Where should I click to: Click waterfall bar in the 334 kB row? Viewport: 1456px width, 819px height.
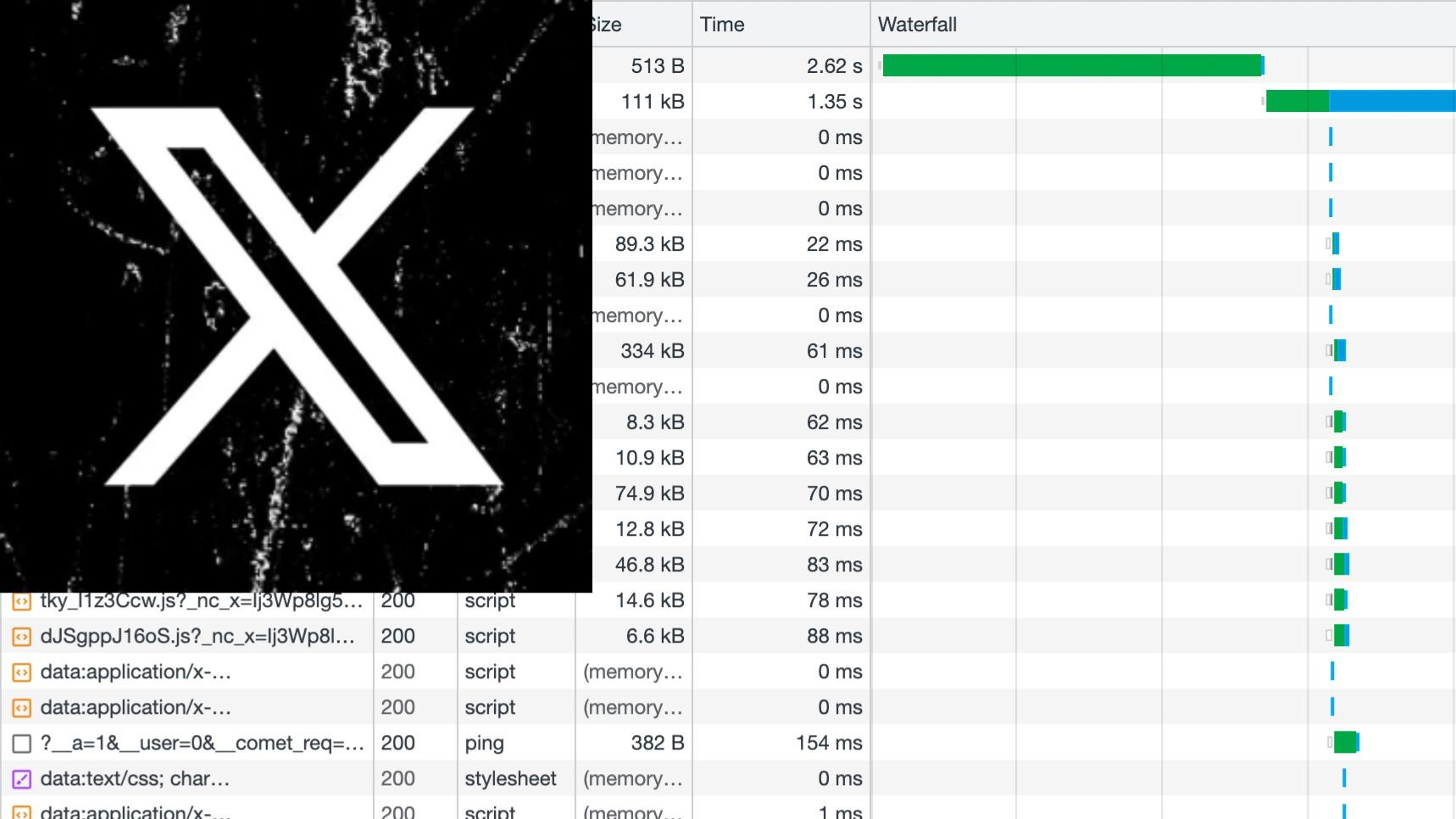pos(1339,350)
